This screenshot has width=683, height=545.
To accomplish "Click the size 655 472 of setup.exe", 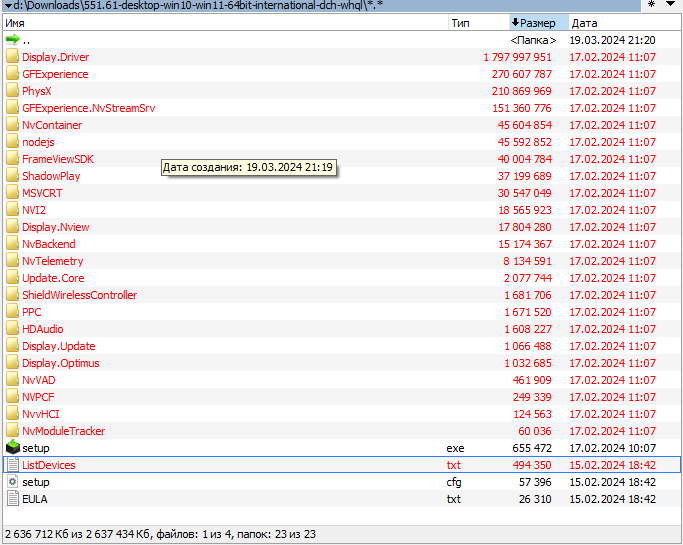I will [532, 448].
